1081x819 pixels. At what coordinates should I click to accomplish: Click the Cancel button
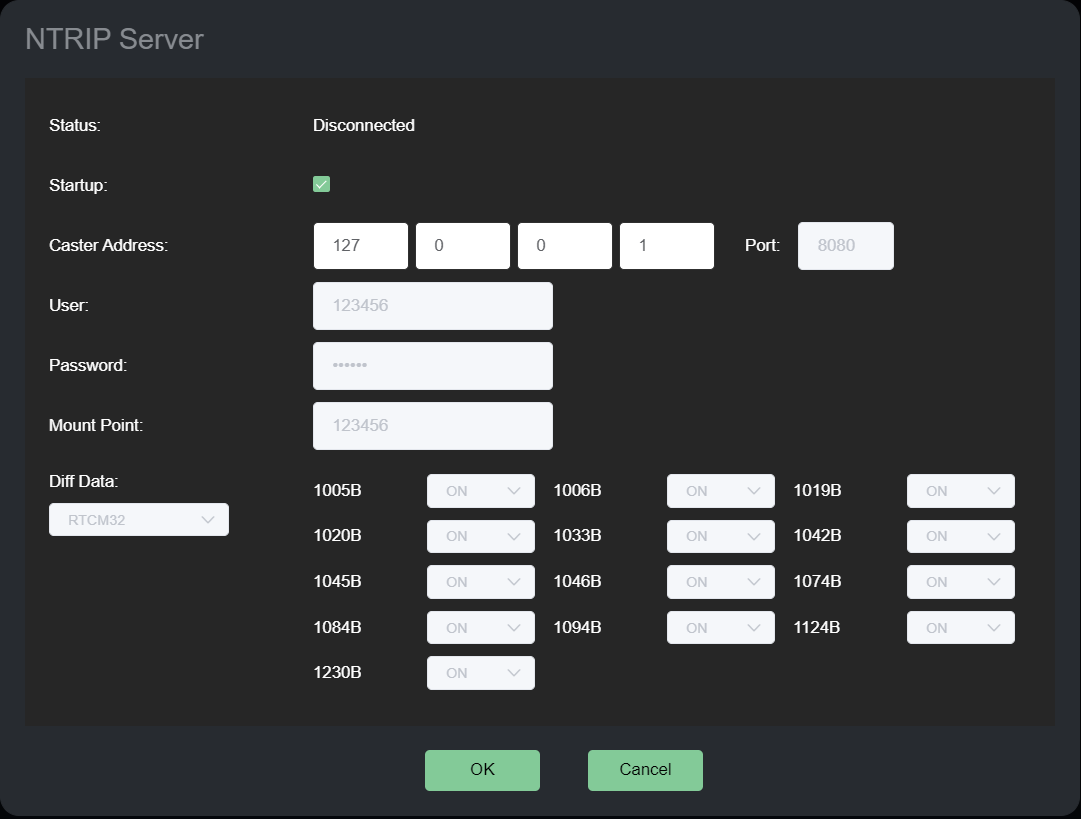[645, 770]
